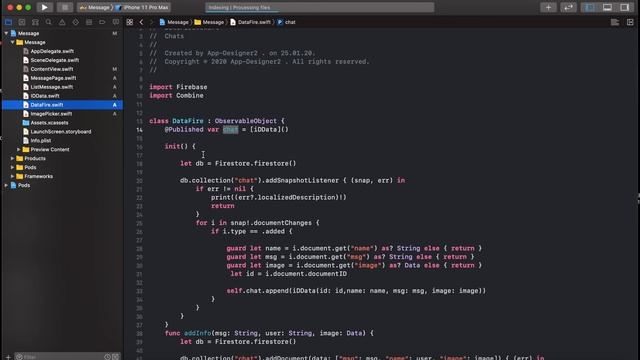Toggle code review with the arrows button
The height and width of the screenshot is (360, 640).
click(568, 7)
